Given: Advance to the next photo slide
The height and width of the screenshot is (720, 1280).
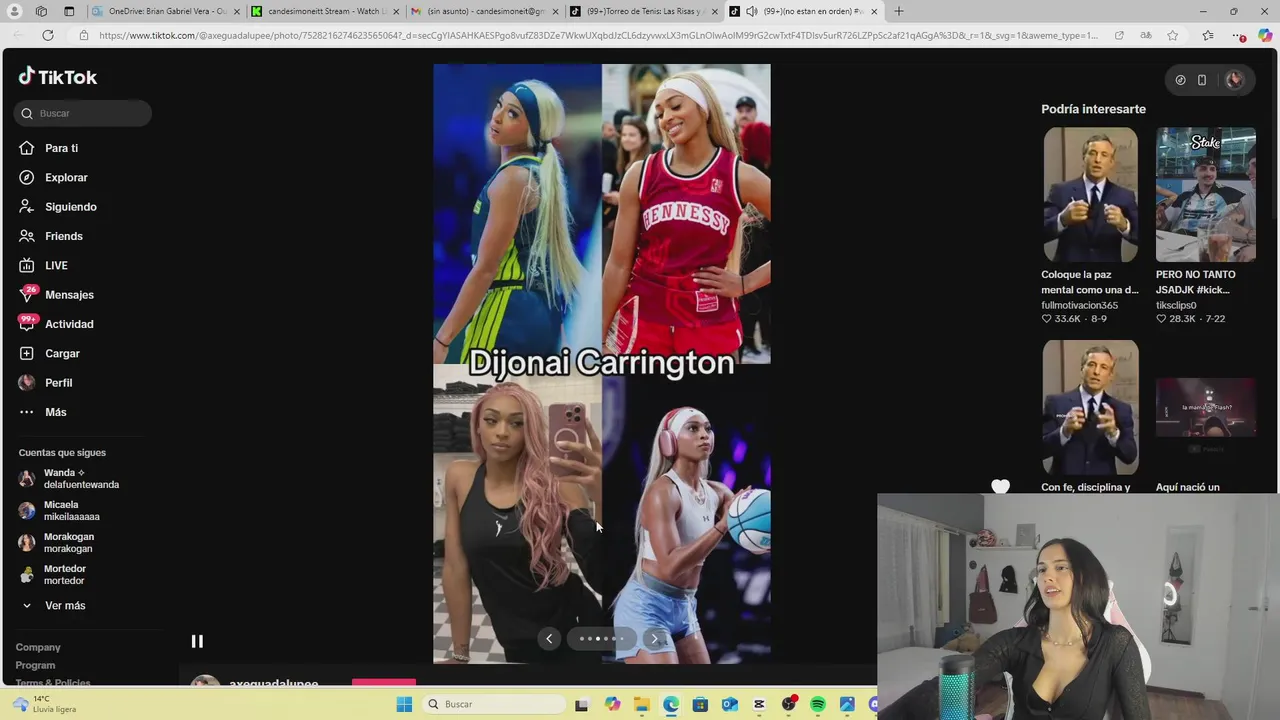Looking at the screenshot, I should [654, 638].
